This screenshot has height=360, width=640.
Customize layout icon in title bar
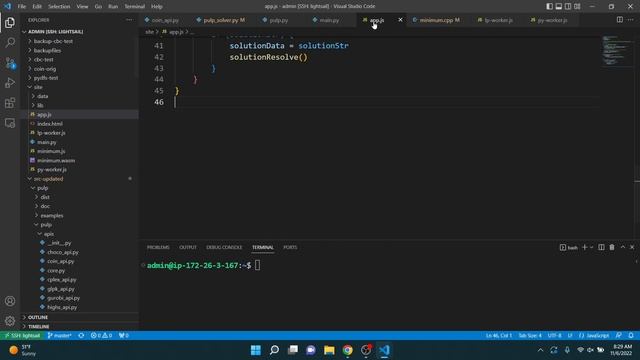point(577,6)
